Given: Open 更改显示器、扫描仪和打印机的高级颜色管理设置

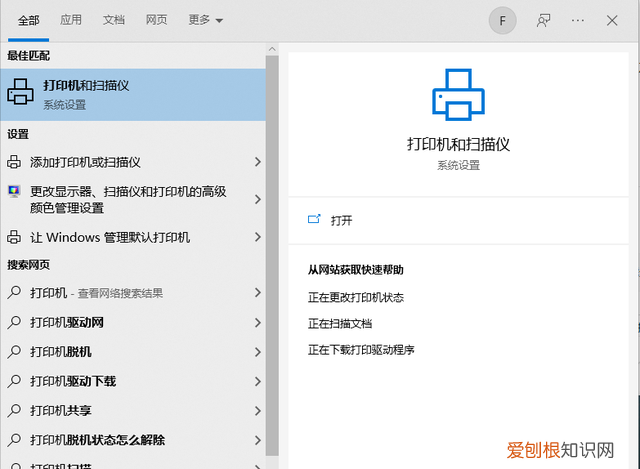Looking at the screenshot, I should (x=133, y=200).
